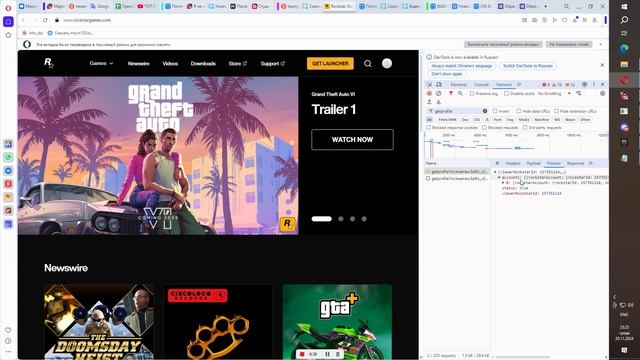640x360 pixels.
Task: Open the site search magnifier icon
Action: pyautogui.click(x=368, y=64)
